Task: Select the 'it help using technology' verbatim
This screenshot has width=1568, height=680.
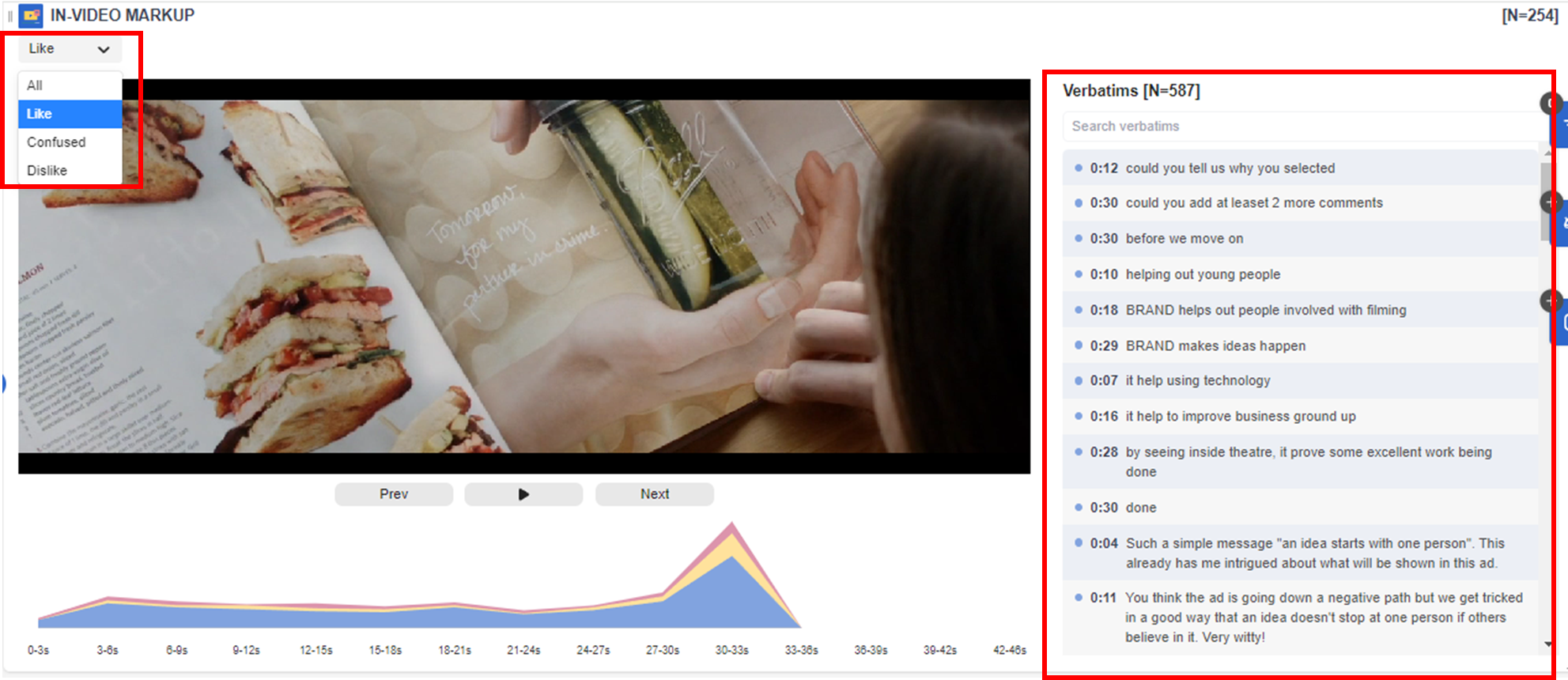Action: point(1301,380)
